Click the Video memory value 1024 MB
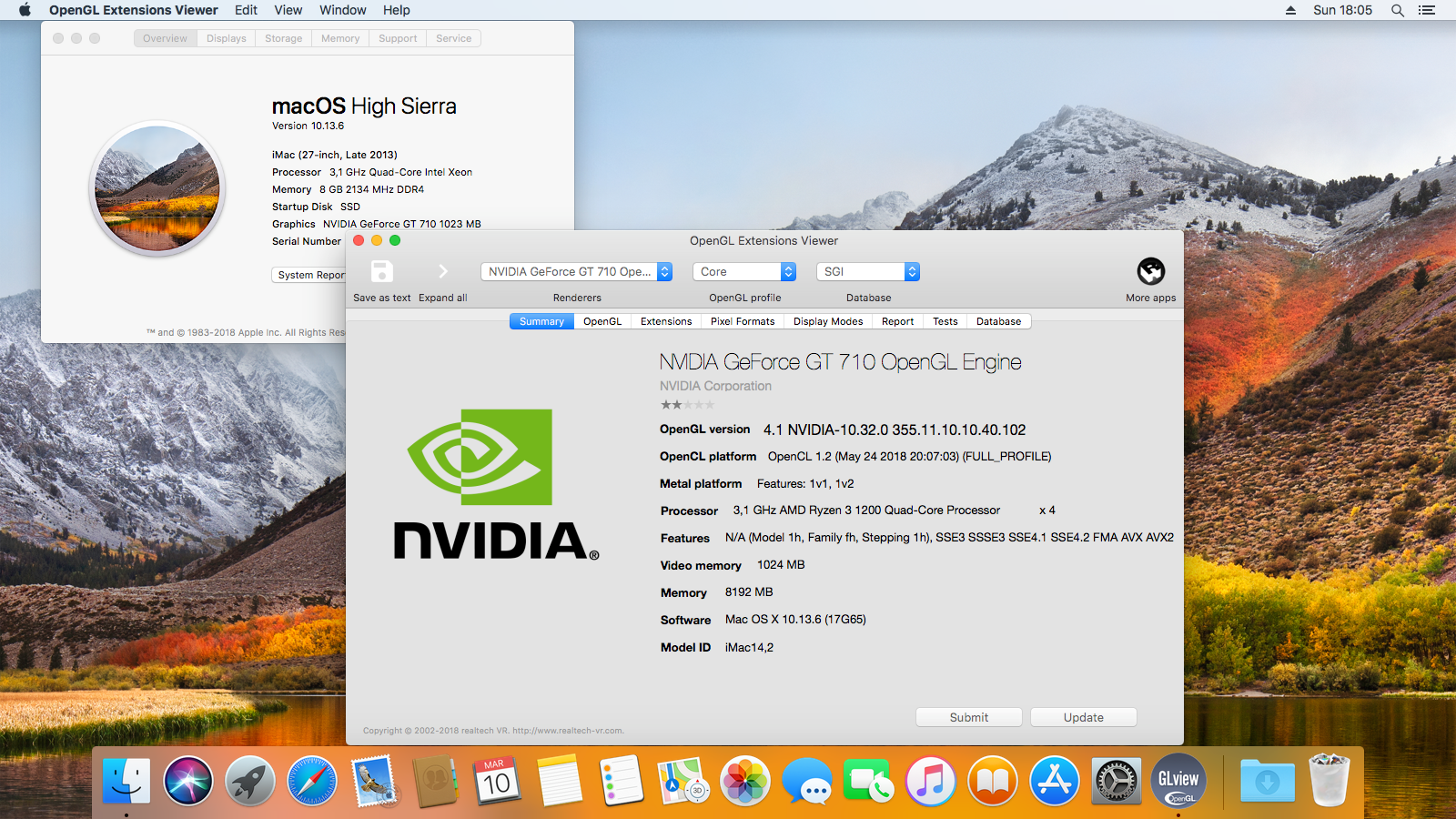This screenshot has width=1456, height=819. pos(781,565)
